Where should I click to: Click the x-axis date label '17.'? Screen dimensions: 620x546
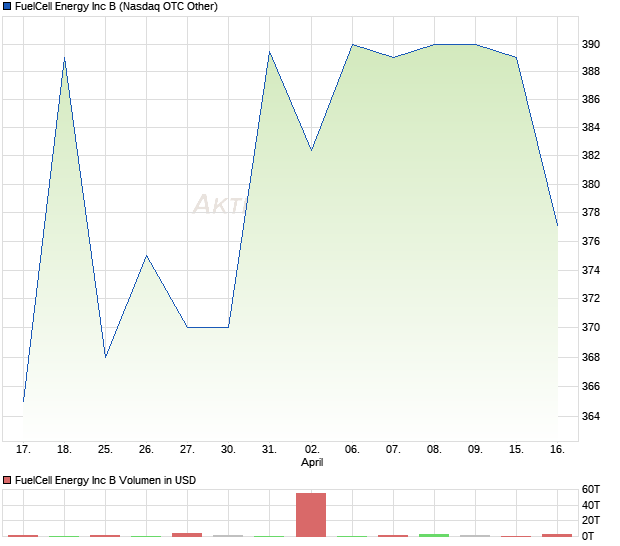[x=23, y=450]
